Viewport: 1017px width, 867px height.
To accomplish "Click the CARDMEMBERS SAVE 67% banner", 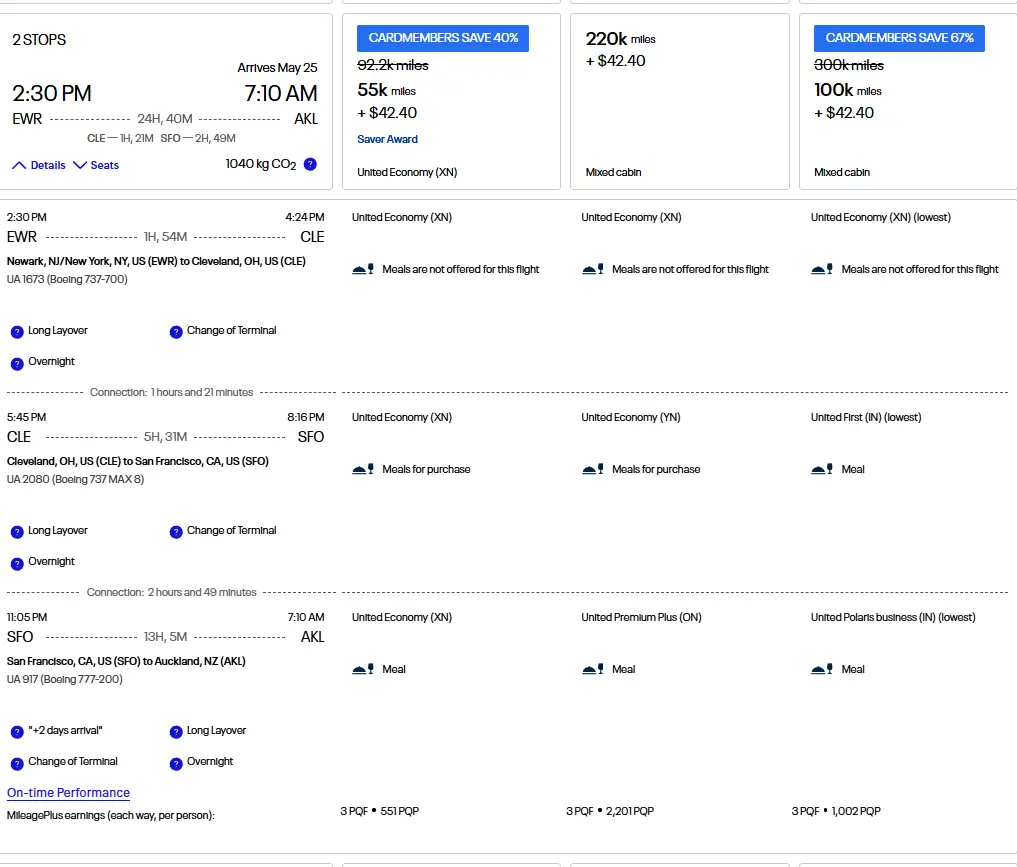I will click(899, 38).
